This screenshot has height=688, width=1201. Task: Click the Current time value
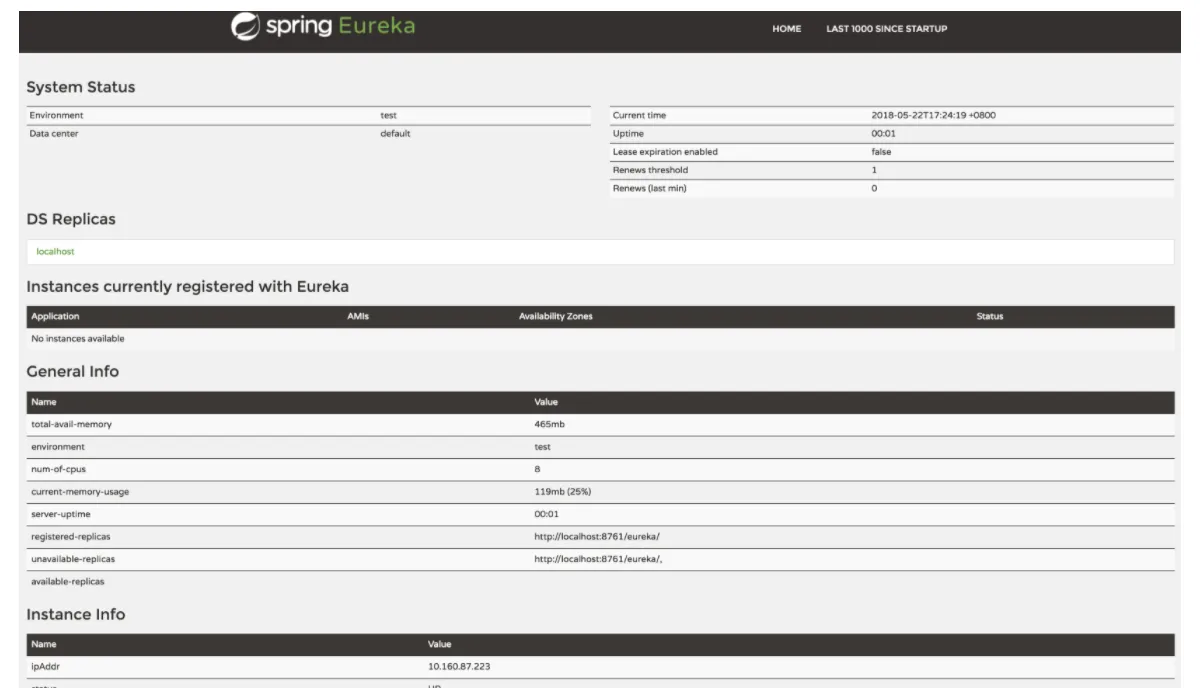(933, 115)
